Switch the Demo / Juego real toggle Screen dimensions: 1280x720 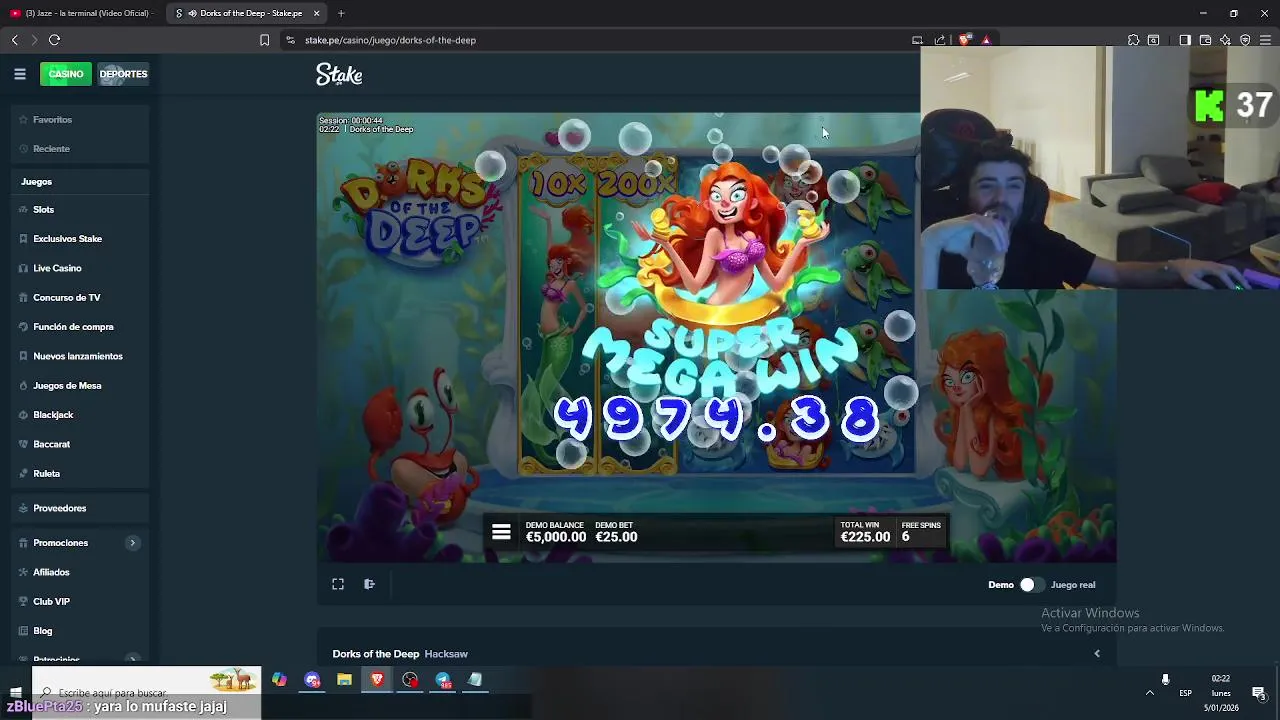point(1031,585)
